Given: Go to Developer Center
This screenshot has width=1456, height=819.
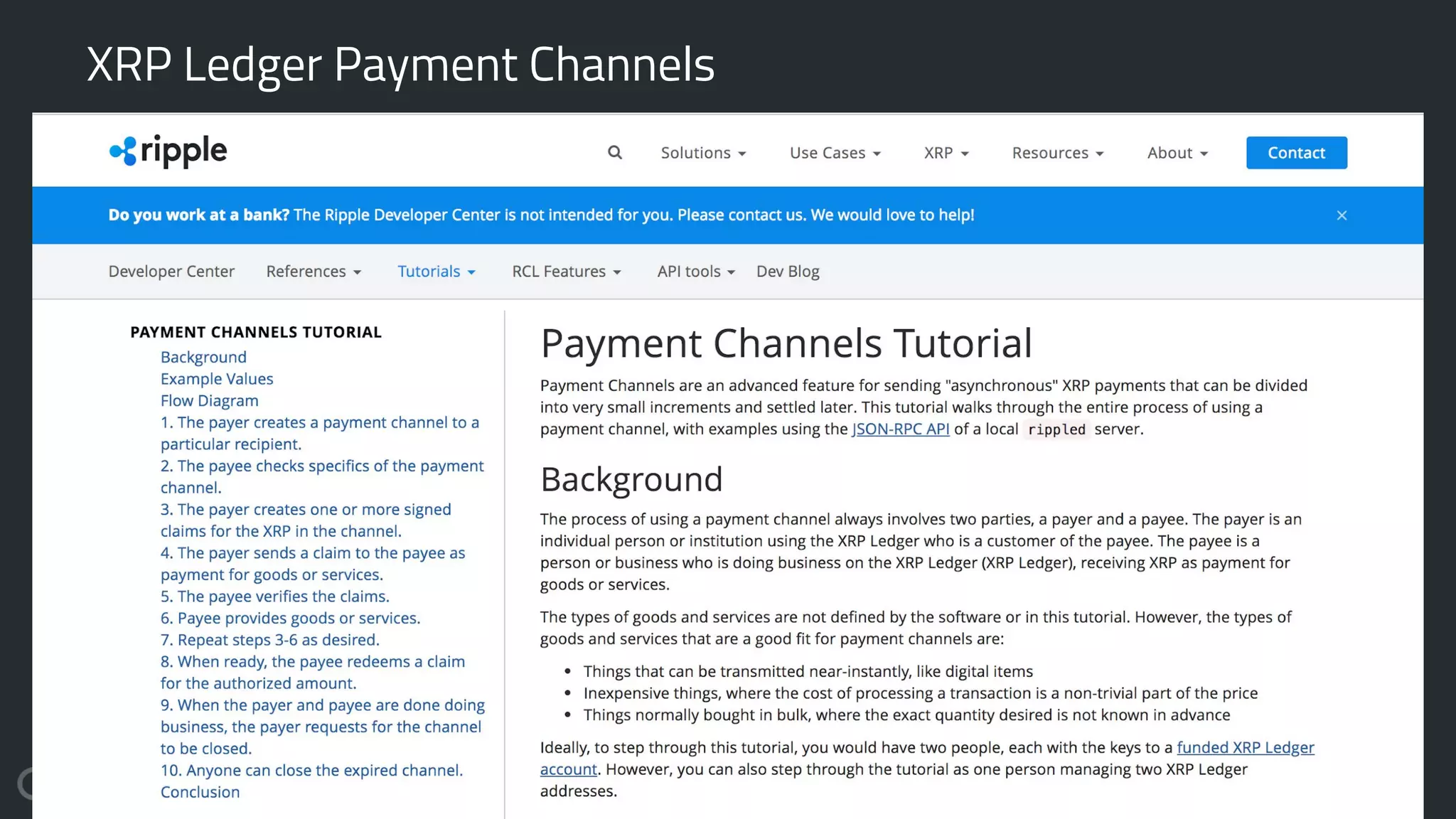Looking at the screenshot, I should pyautogui.click(x=171, y=272).
